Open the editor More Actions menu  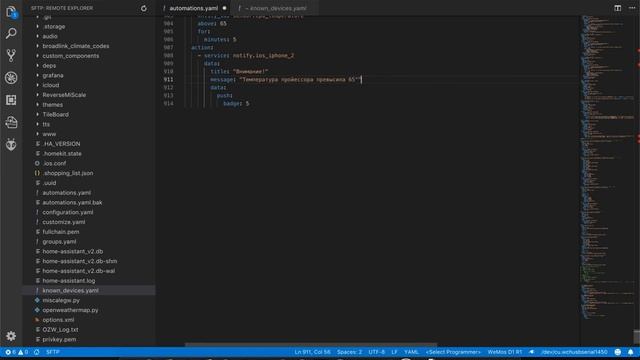632,8
